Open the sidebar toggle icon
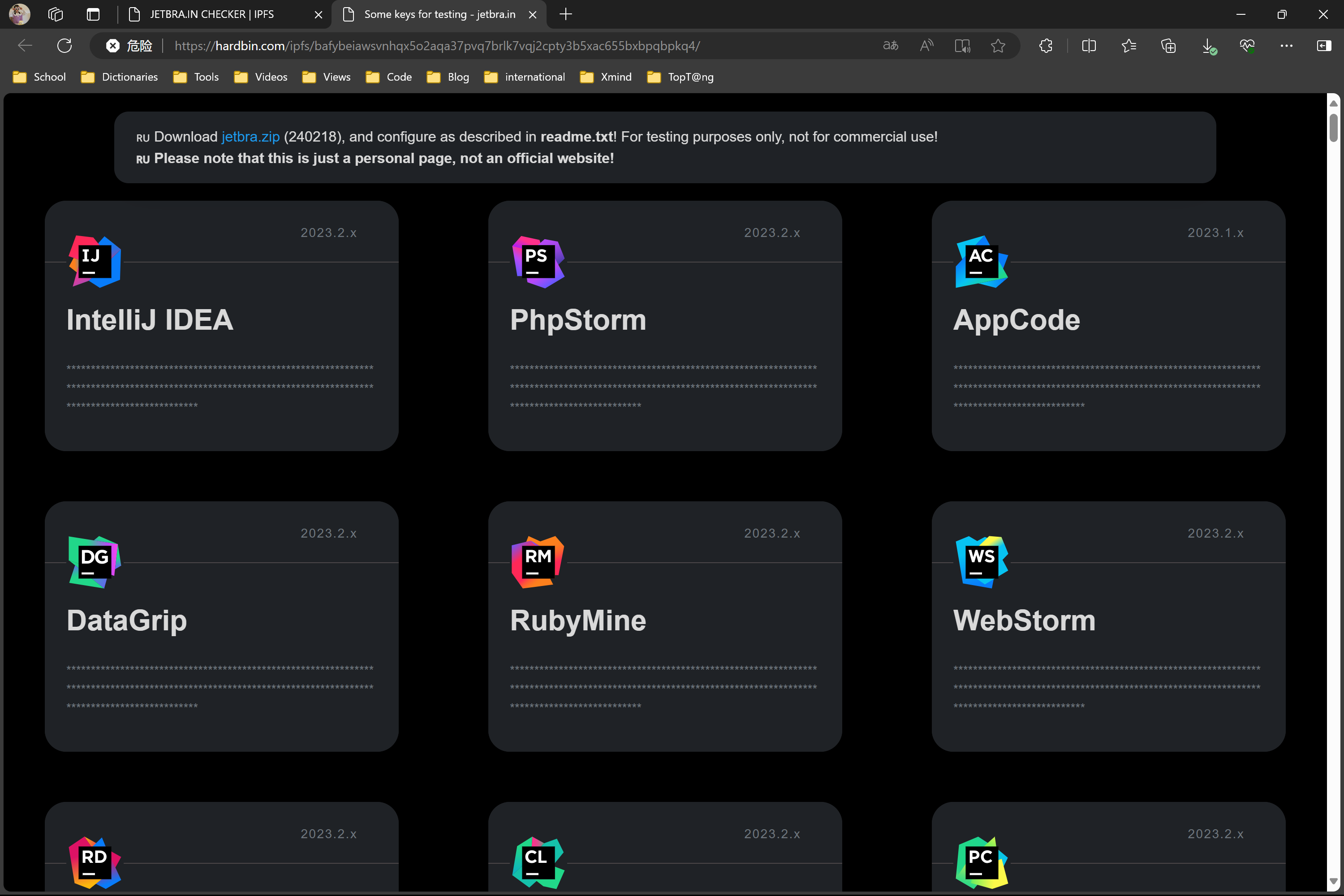1344x896 pixels. pos(1324,46)
